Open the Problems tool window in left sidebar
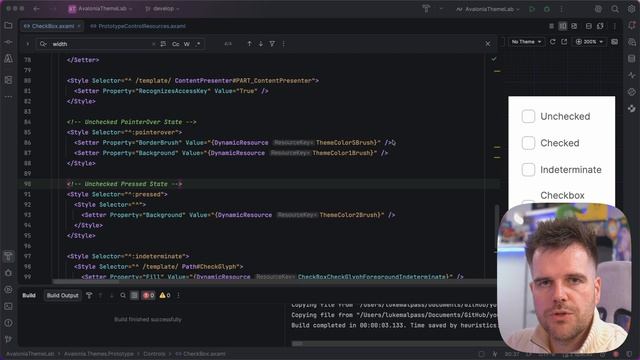This screenshot has height=360, width=640. click(8, 323)
